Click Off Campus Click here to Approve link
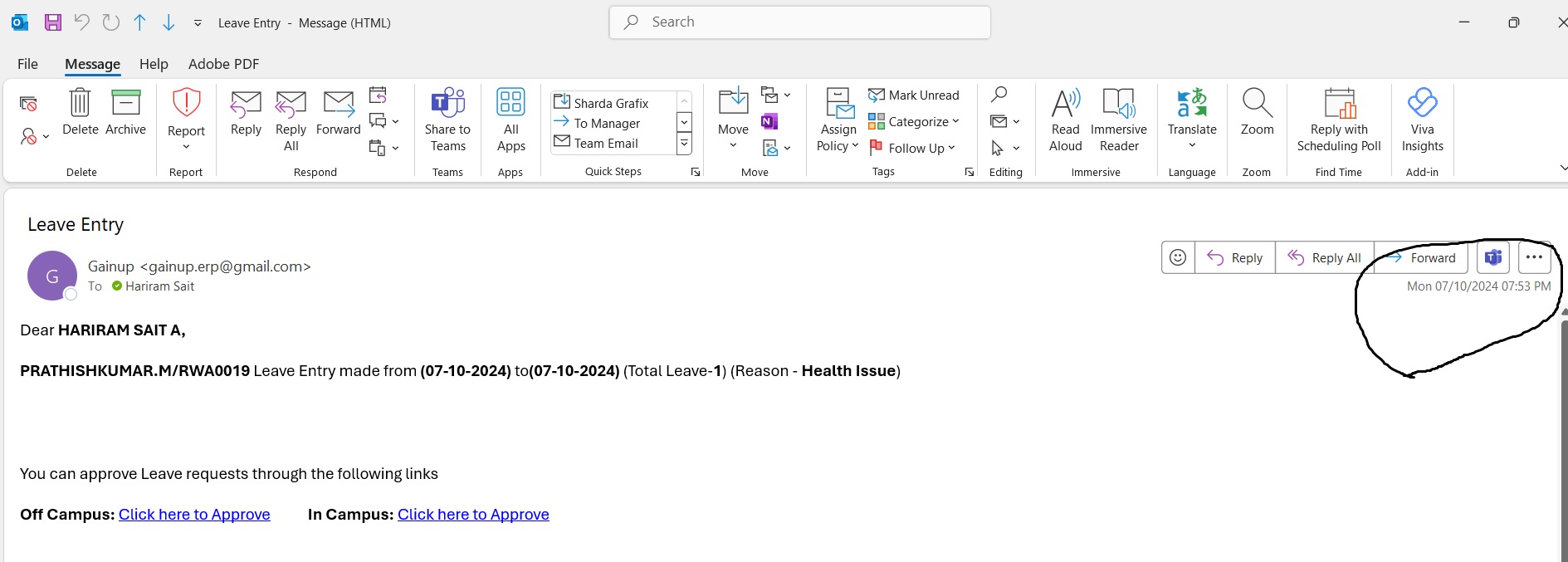The height and width of the screenshot is (562, 1568). (x=194, y=515)
